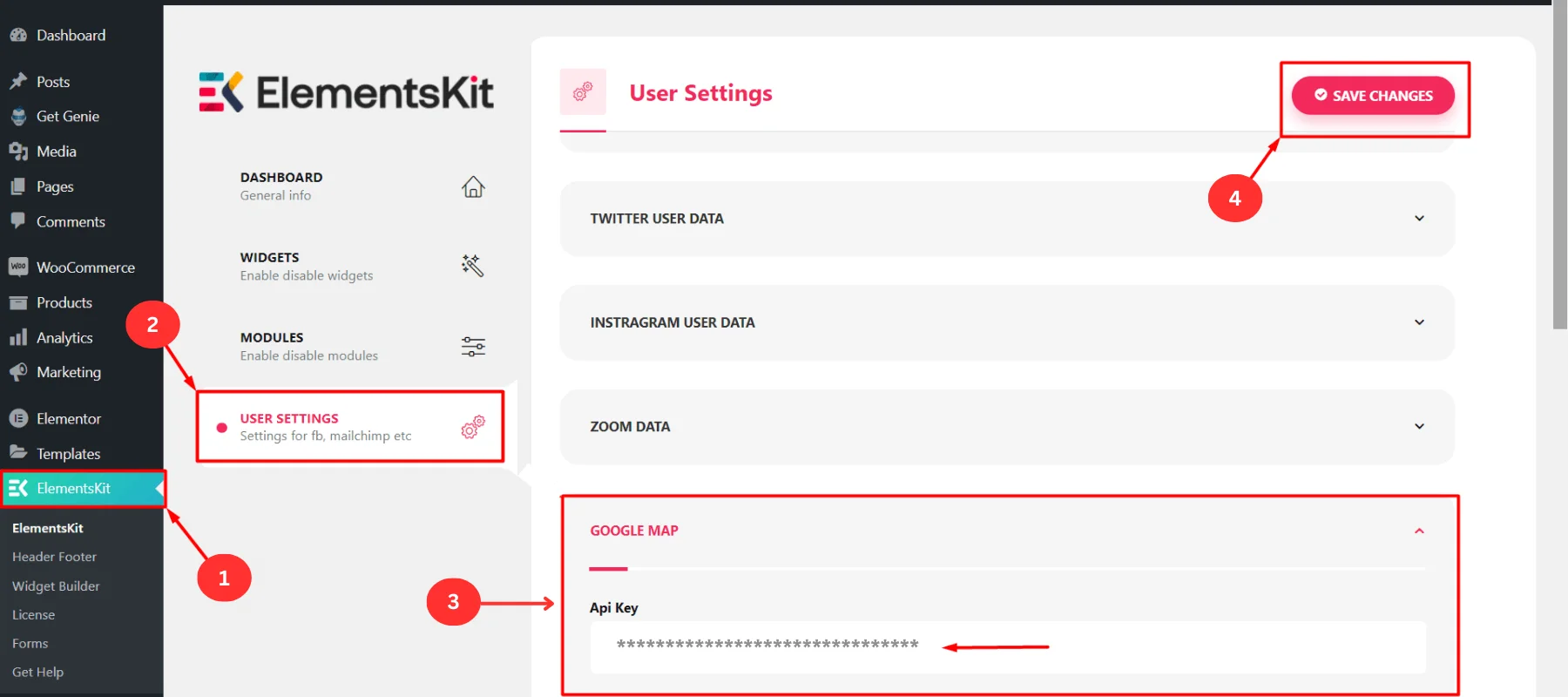The width and height of the screenshot is (1568, 697).
Task: Click the Elementor circle icon
Action: tap(18, 418)
